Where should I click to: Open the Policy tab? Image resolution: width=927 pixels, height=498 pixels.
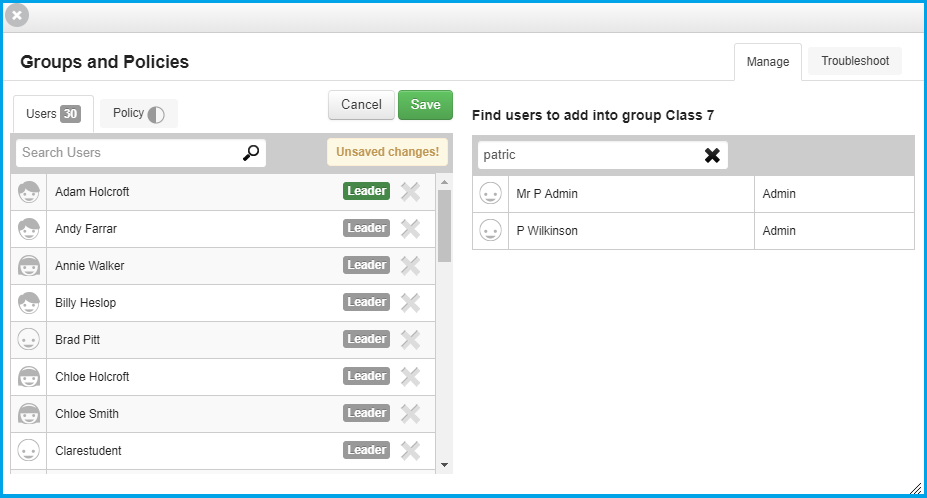pos(138,114)
